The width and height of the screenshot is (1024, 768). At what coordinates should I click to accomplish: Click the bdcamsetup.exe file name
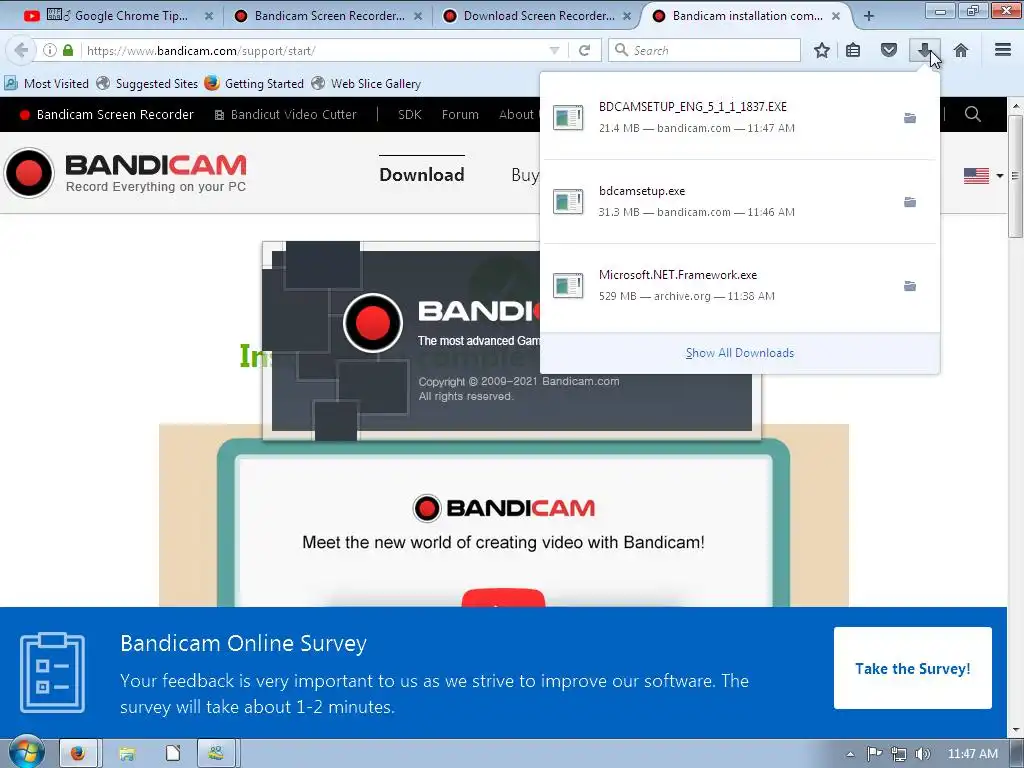[642, 191]
